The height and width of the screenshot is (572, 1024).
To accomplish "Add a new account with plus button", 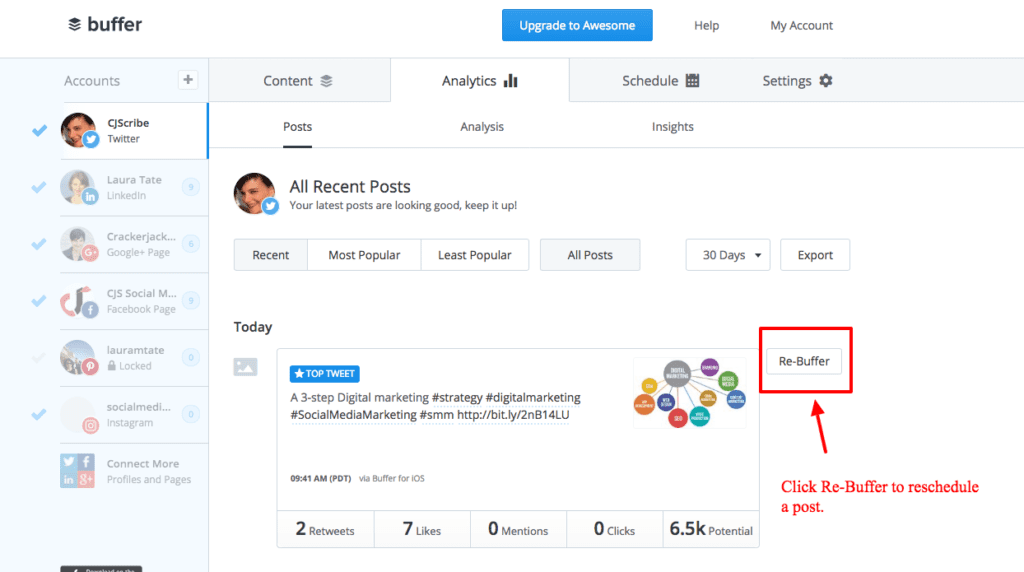I will click(x=188, y=80).
